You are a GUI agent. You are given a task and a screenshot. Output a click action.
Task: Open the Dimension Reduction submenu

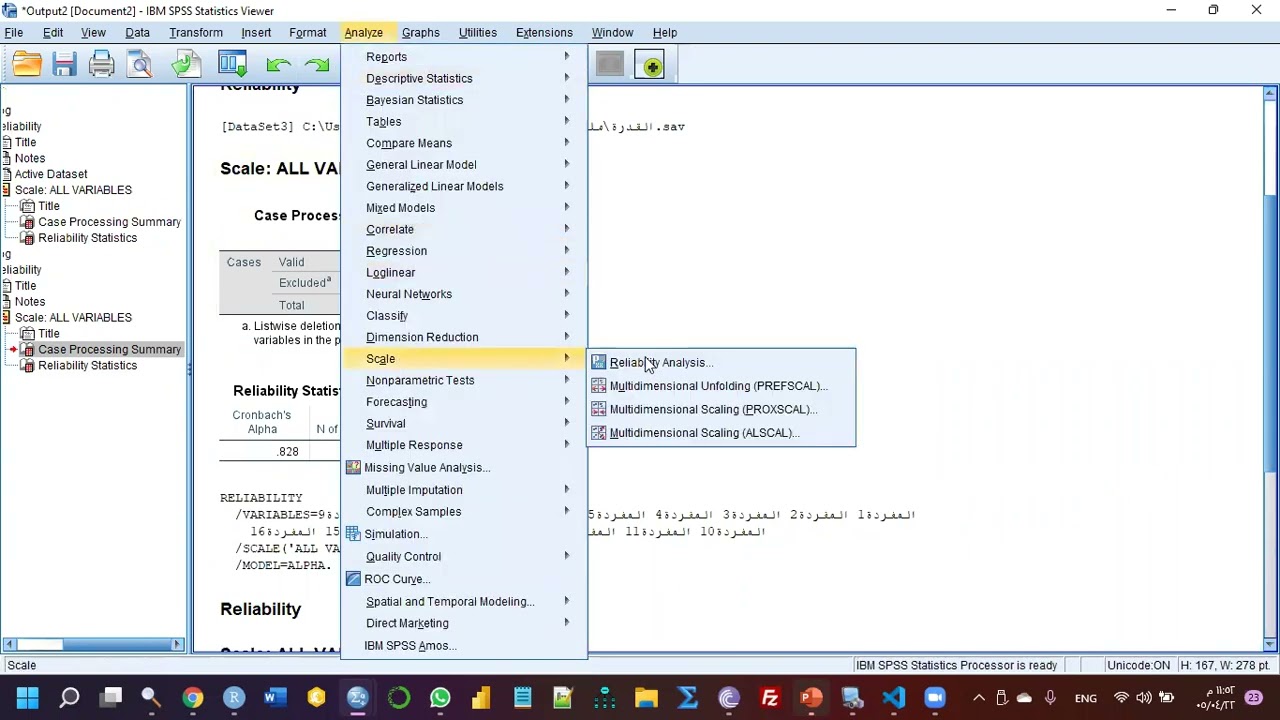pyautogui.click(x=465, y=337)
